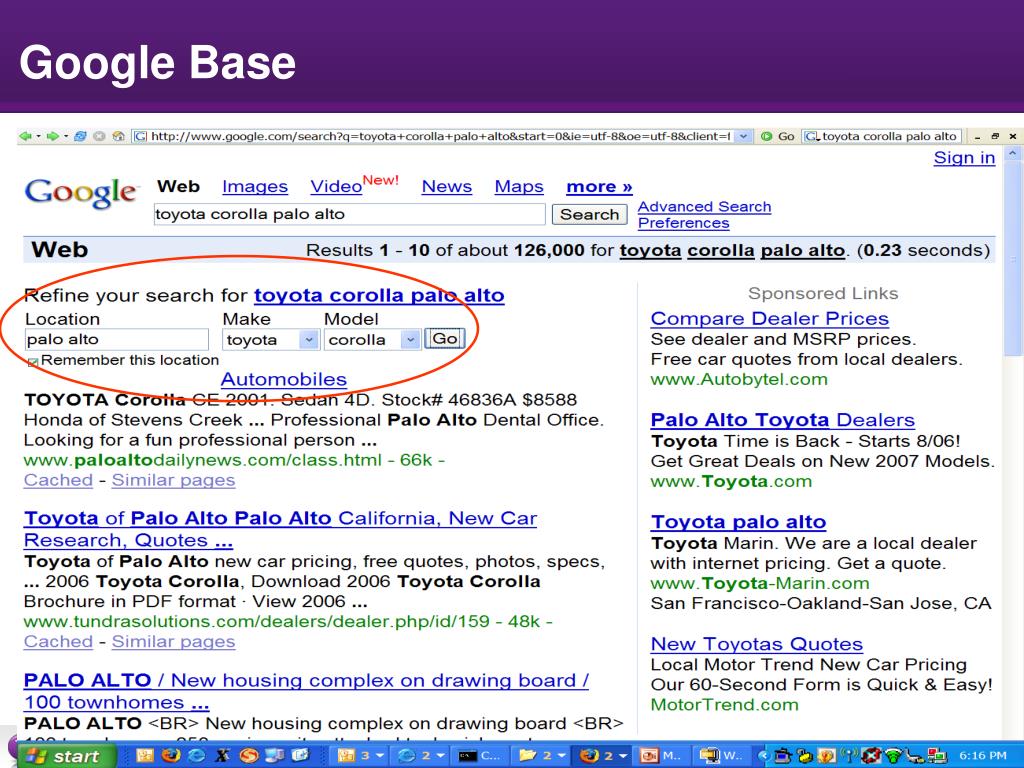Click the X icon in quick launch
Image resolution: width=1024 pixels, height=768 pixels.
pyautogui.click(x=222, y=756)
